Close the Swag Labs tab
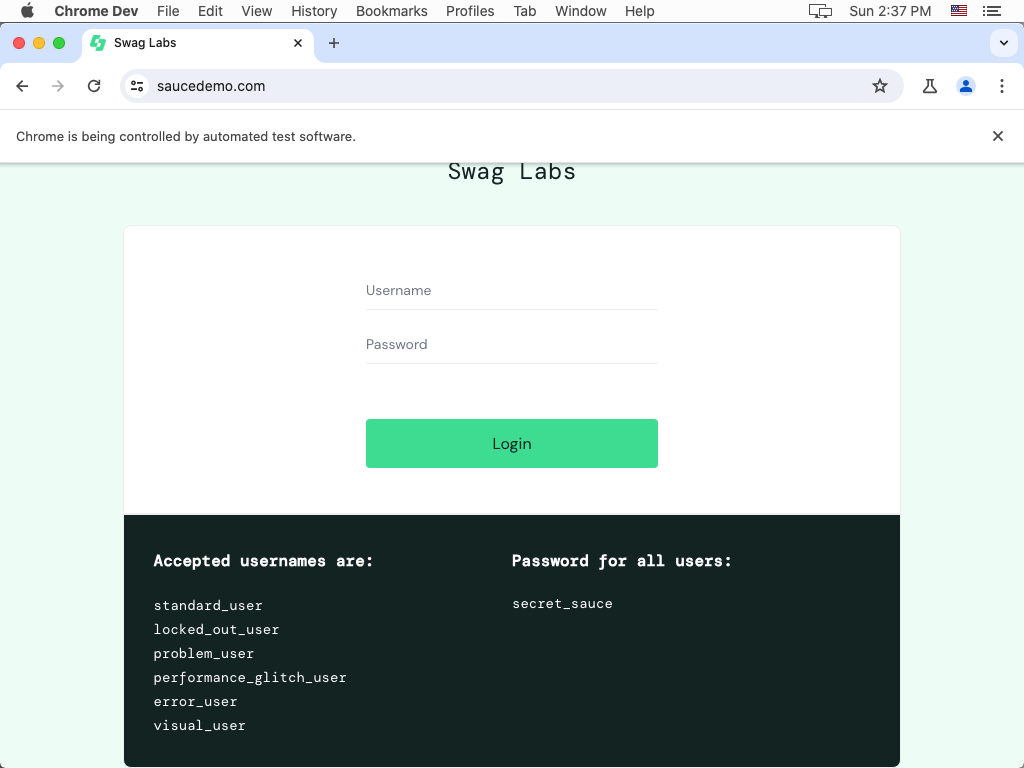Viewport: 1024px width, 768px height. 298,43
